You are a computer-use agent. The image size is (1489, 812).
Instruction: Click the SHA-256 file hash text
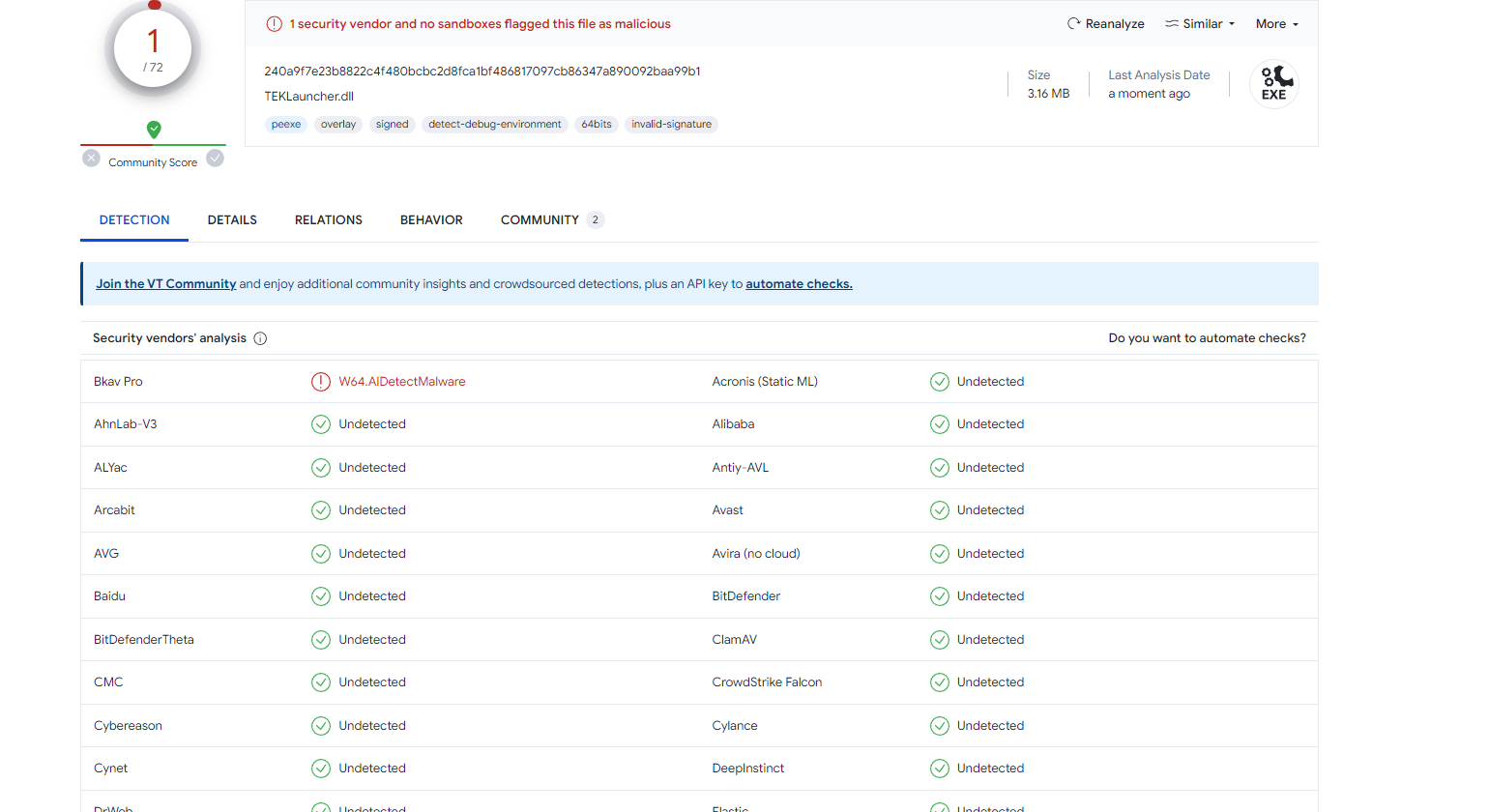tap(482, 72)
